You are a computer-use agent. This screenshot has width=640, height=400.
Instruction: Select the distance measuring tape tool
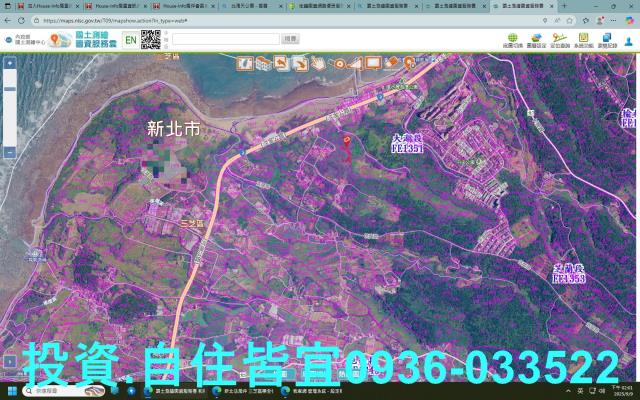(x=337, y=63)
